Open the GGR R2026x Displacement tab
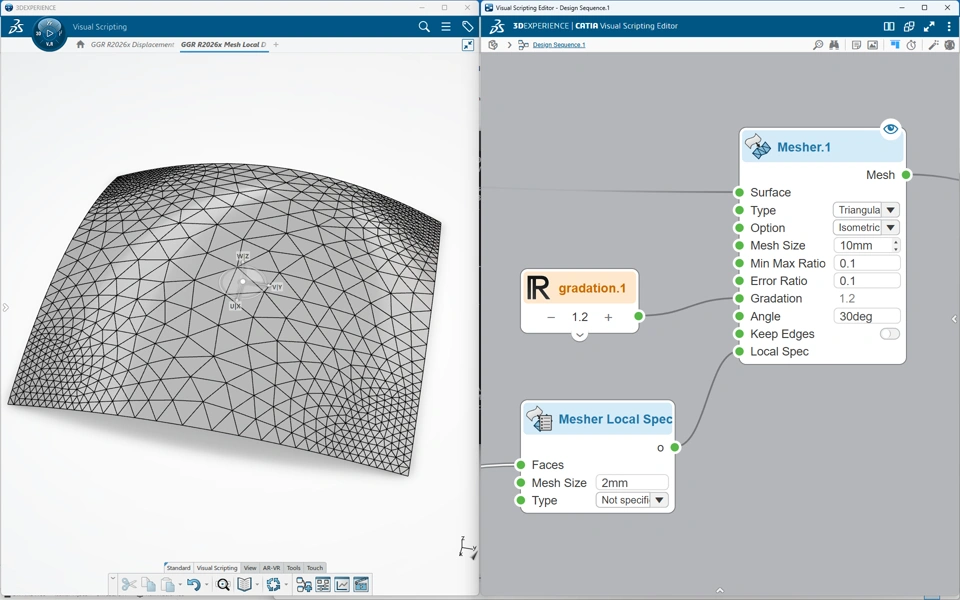This screenshot has height=600, width=960. coord(132,45)
